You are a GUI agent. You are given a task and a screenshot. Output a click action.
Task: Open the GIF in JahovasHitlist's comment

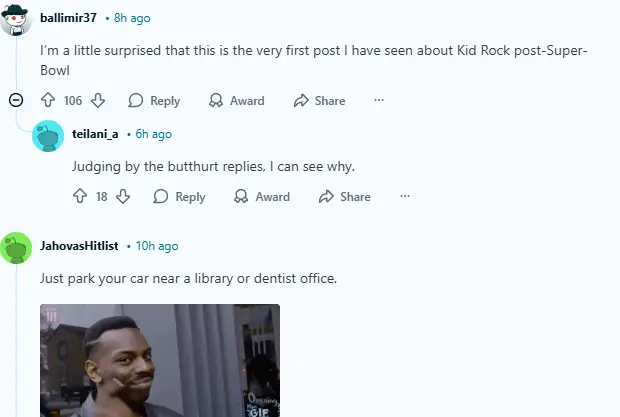click(160, 360)
